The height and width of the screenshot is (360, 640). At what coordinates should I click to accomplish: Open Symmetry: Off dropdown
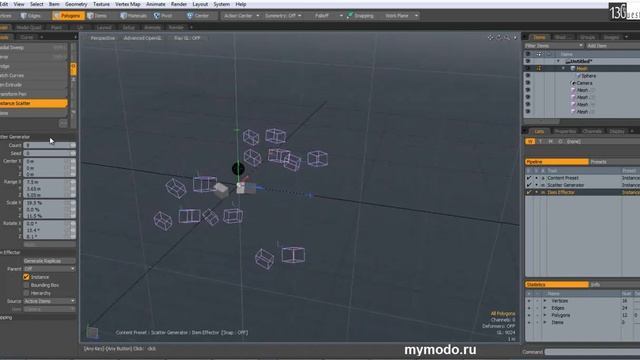coord(283,16)
